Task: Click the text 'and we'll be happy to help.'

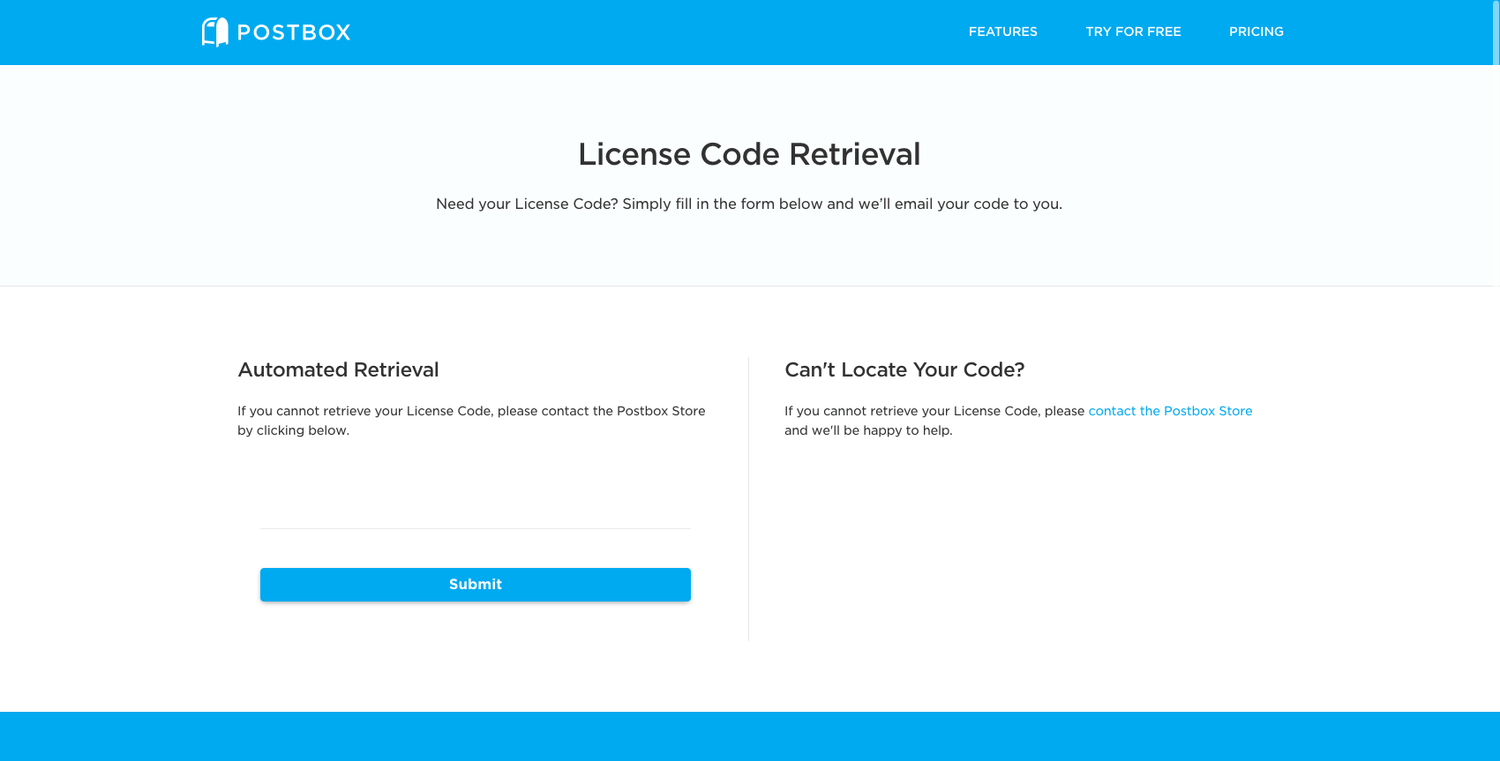Action: coord(868,431)
